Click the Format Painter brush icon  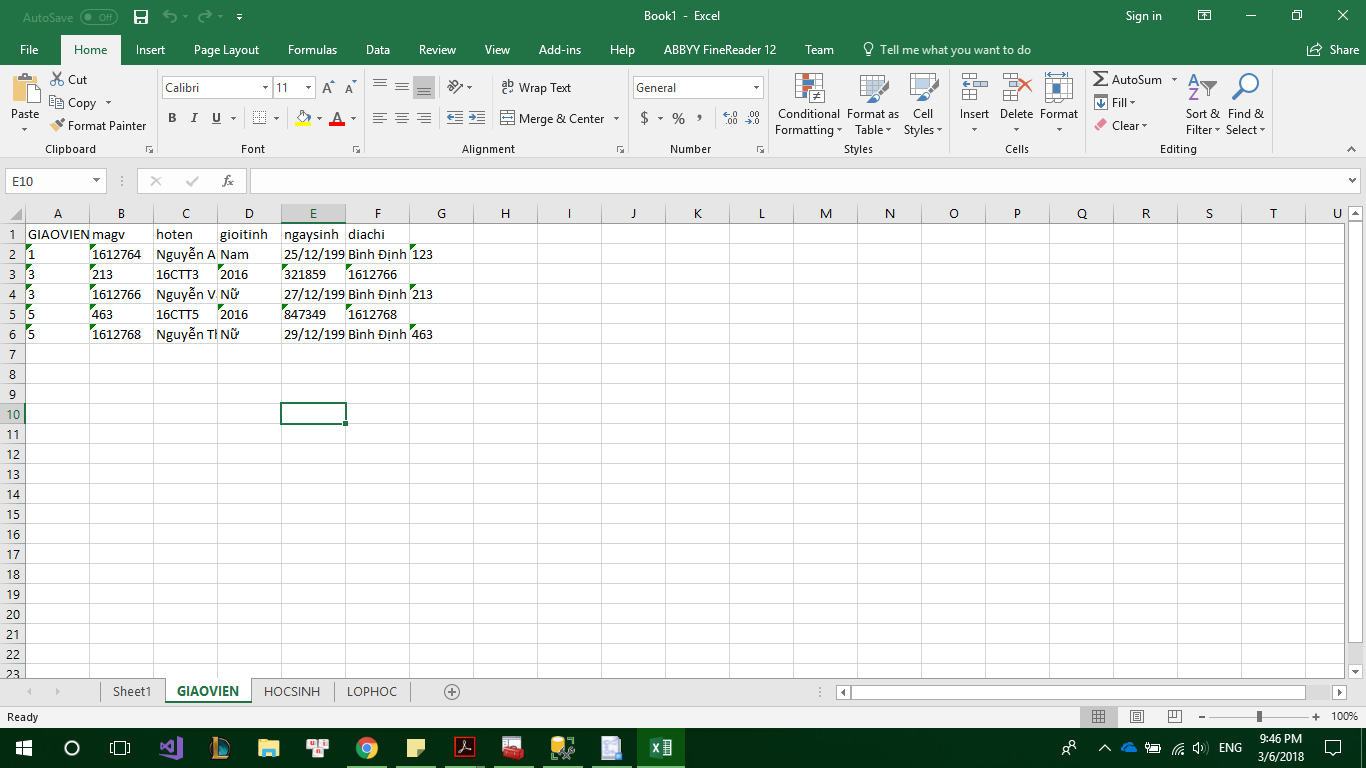click(x=57, y=126)
